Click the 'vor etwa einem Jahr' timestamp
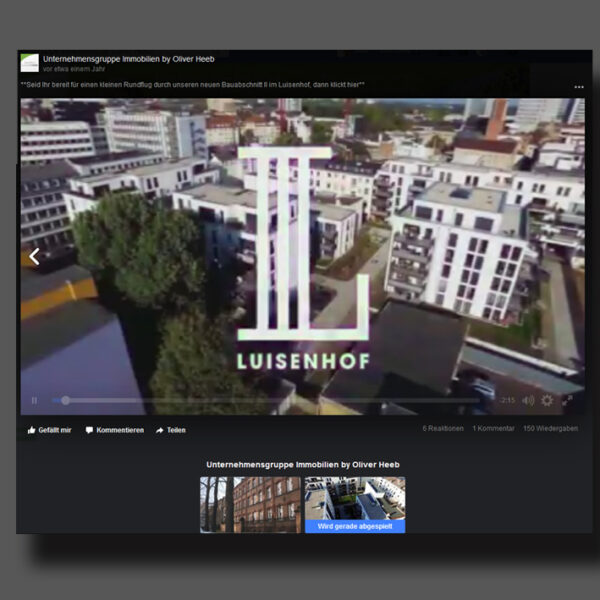600x600 pixels. 74,69
